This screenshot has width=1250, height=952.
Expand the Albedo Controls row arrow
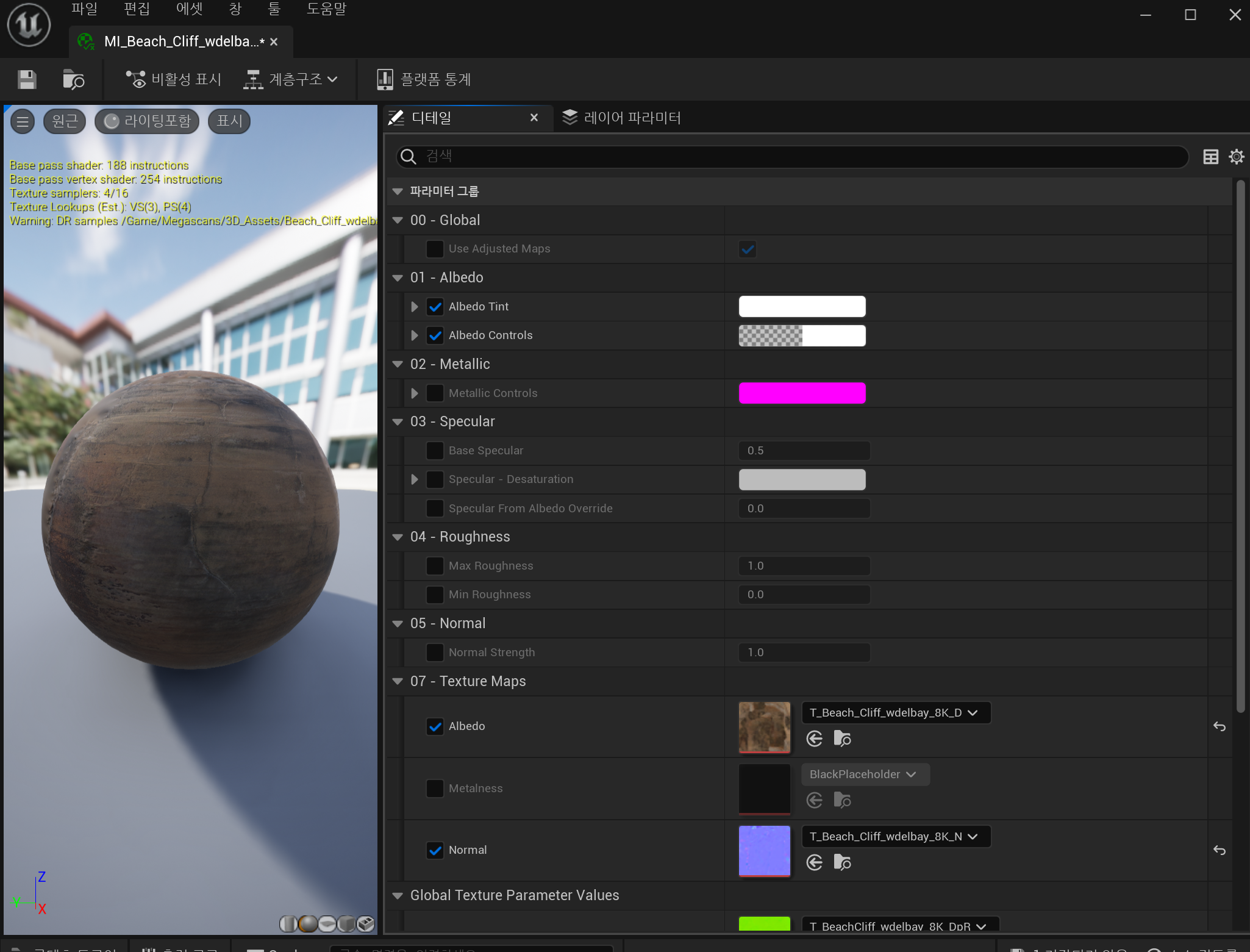[x=415, y=335]
